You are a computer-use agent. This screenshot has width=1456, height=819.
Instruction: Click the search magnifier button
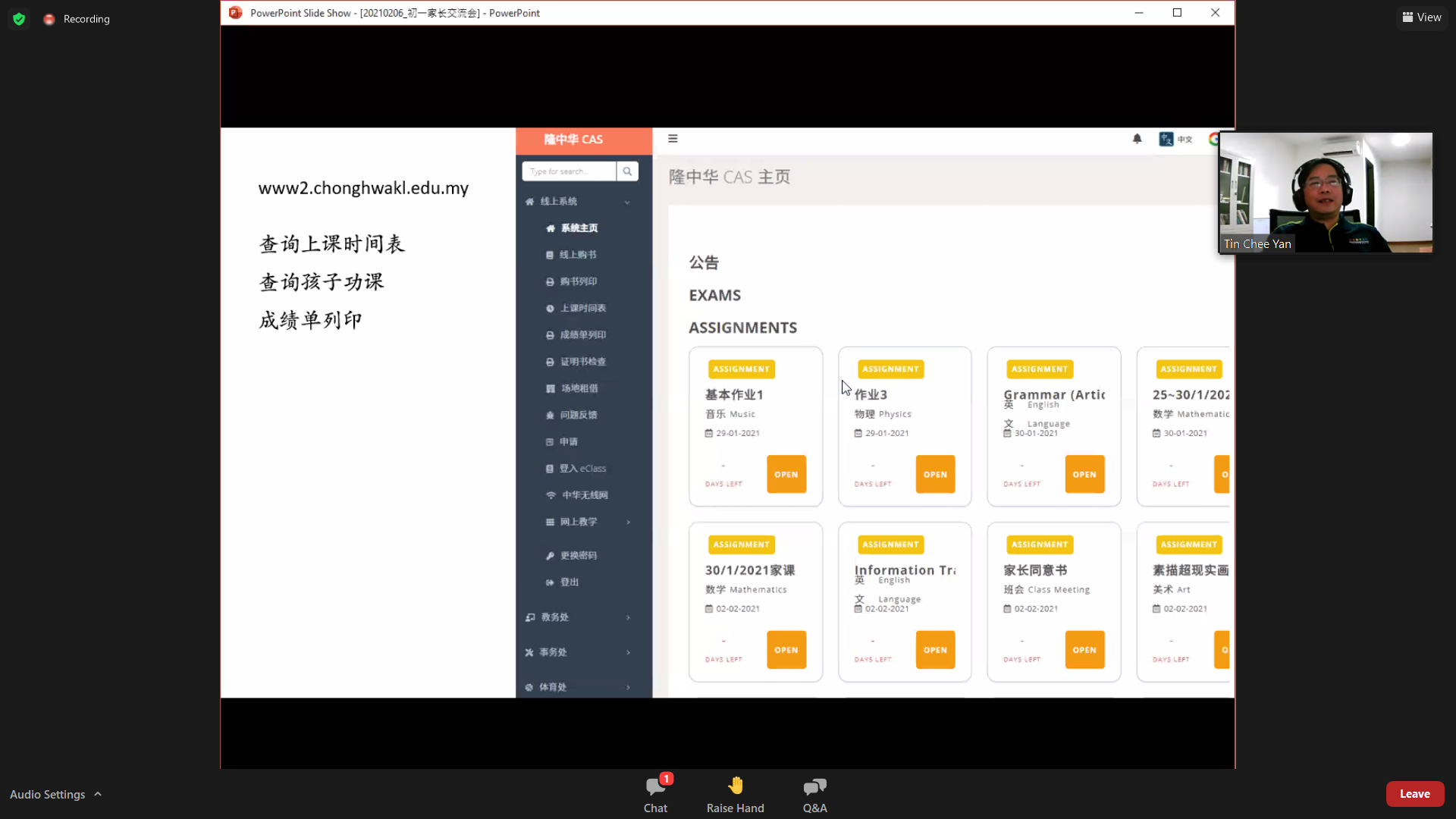[627, 171]
